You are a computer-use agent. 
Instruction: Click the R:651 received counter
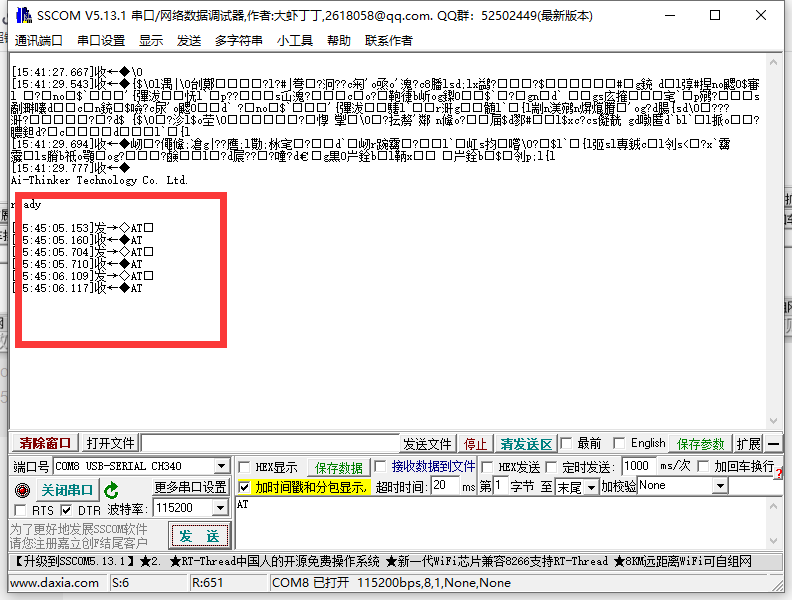pos(208,583)
